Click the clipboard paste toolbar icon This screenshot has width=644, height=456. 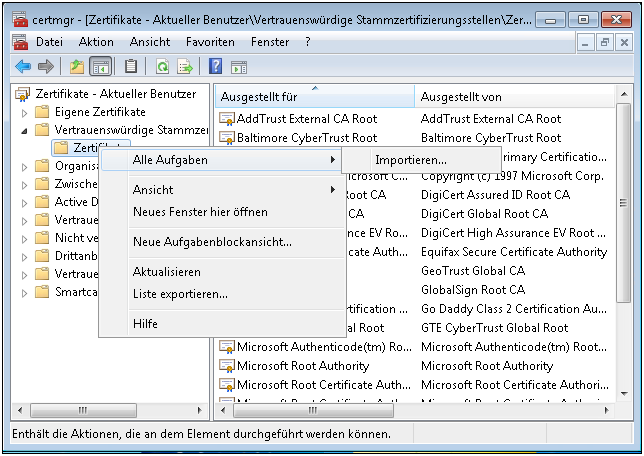(131, 66)
